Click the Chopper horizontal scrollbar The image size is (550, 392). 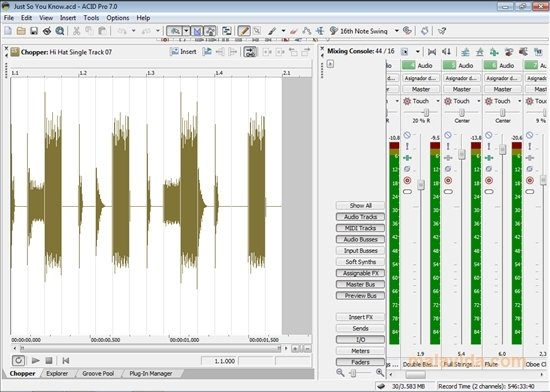point(151,349)
